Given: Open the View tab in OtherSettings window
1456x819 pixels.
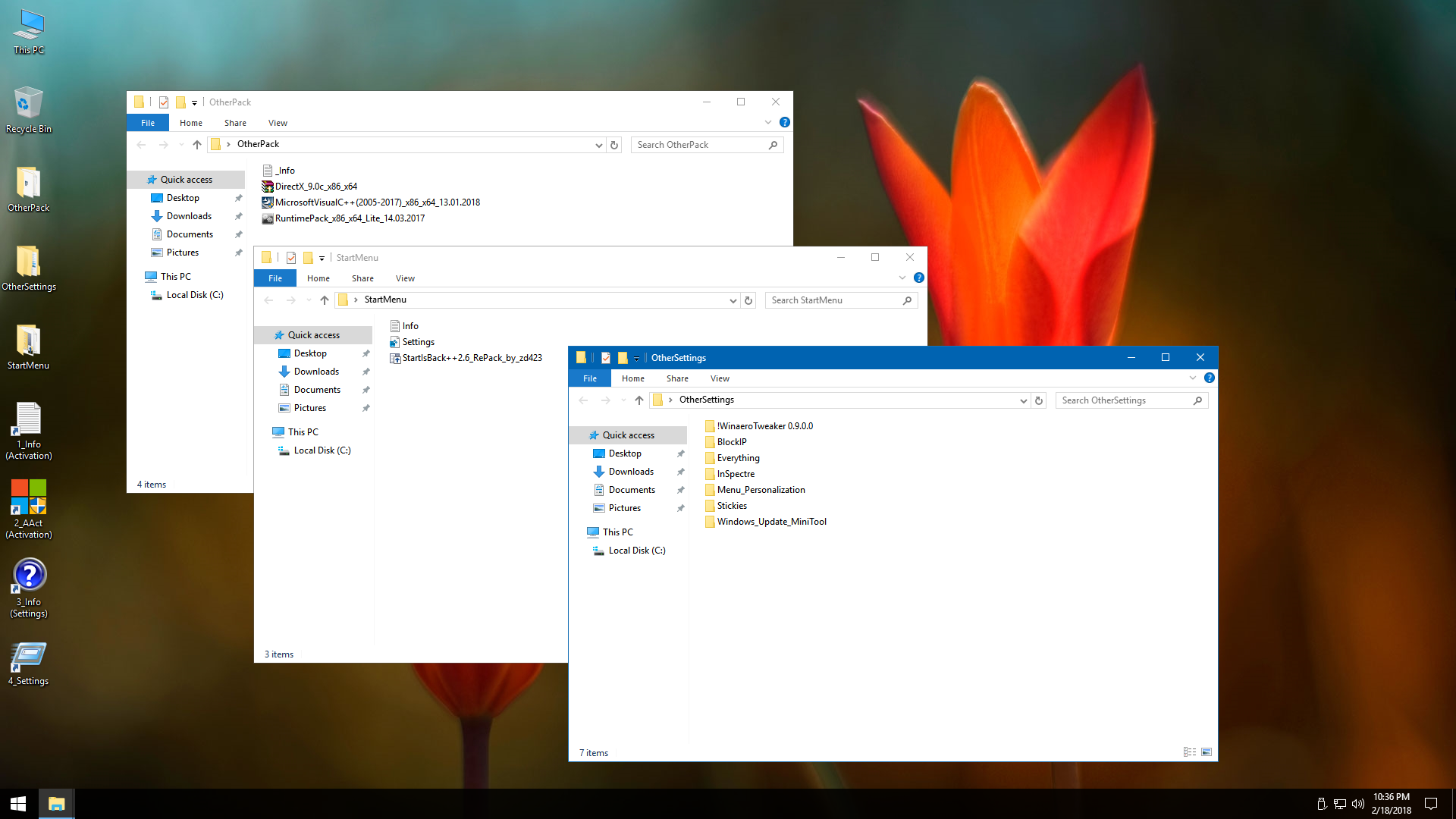Looking at the screenshot, I should (720, 378).
